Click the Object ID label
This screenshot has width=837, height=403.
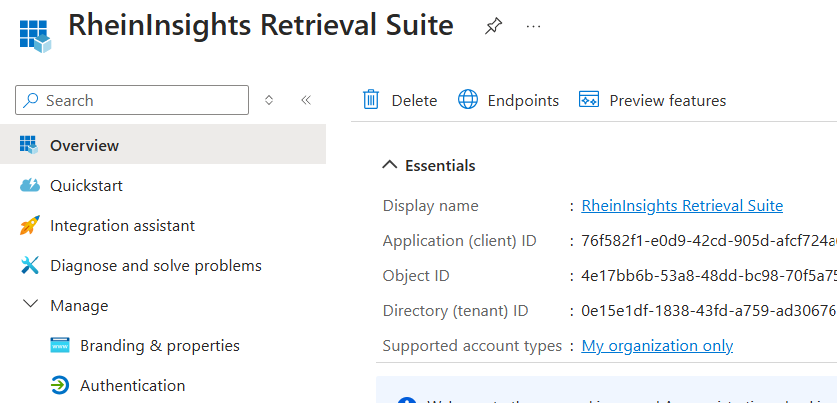click(x=416, y=275)
